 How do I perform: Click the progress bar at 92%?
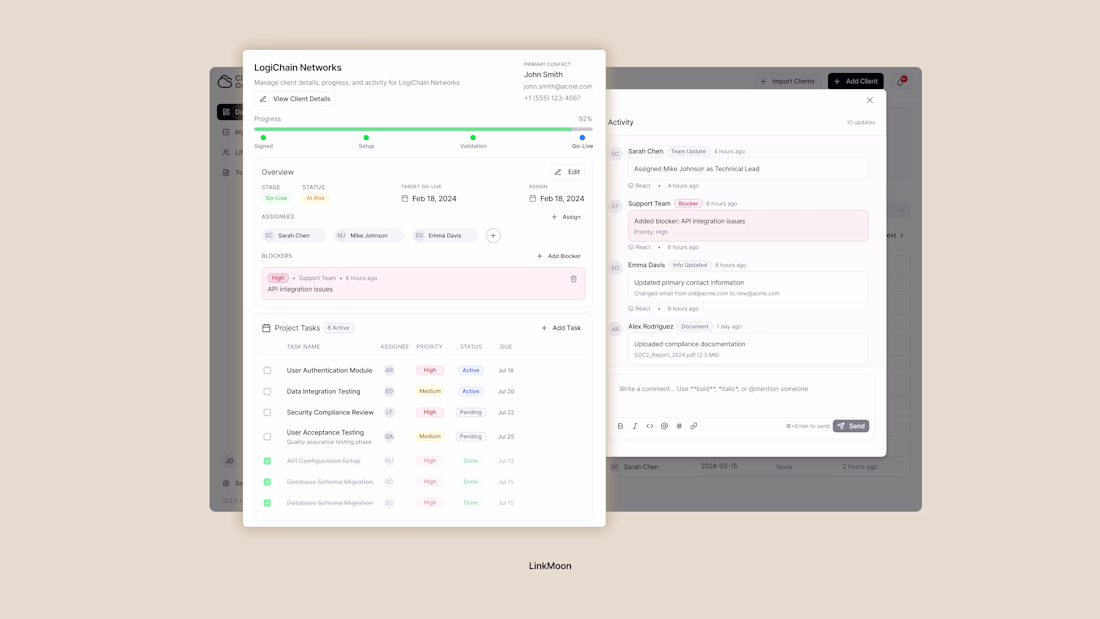pyautogui.click(x=423, y=129)
